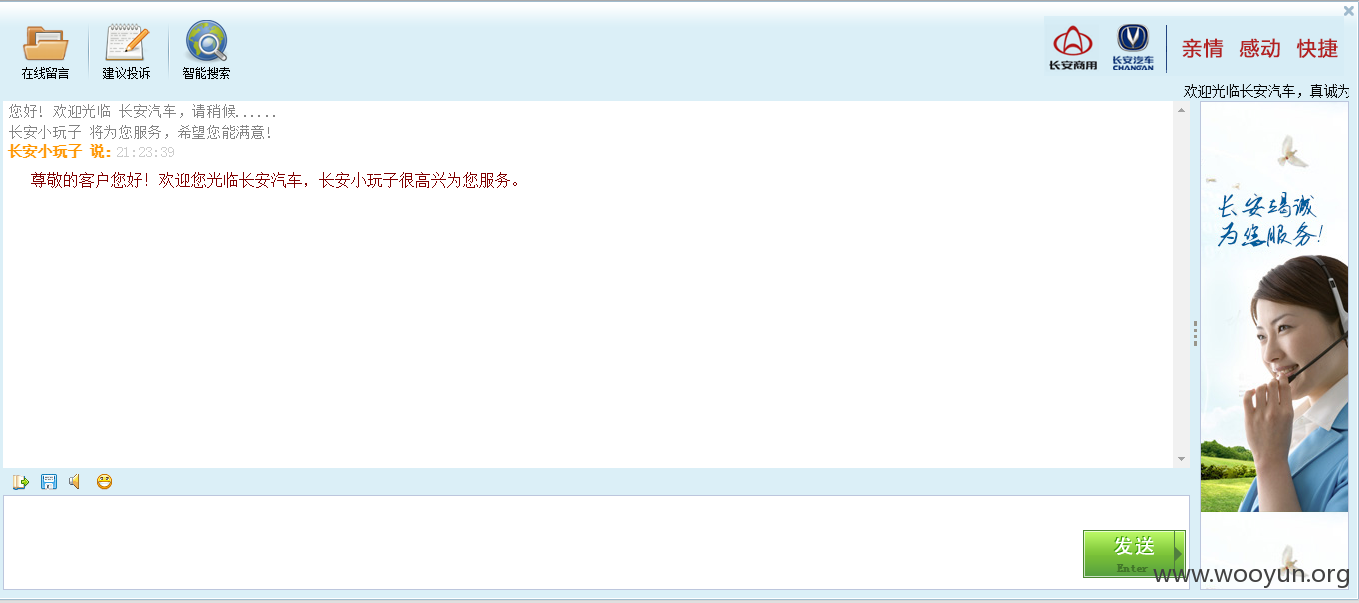This screenshot has height=603, width=1359.
Task: Open 在线留言 online message folder
Action: click(x=45, y=52)
